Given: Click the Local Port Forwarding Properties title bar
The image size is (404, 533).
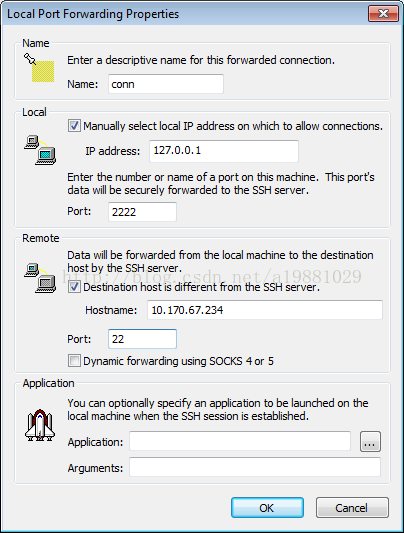Looking at the screenshot, I should (183, 14).
